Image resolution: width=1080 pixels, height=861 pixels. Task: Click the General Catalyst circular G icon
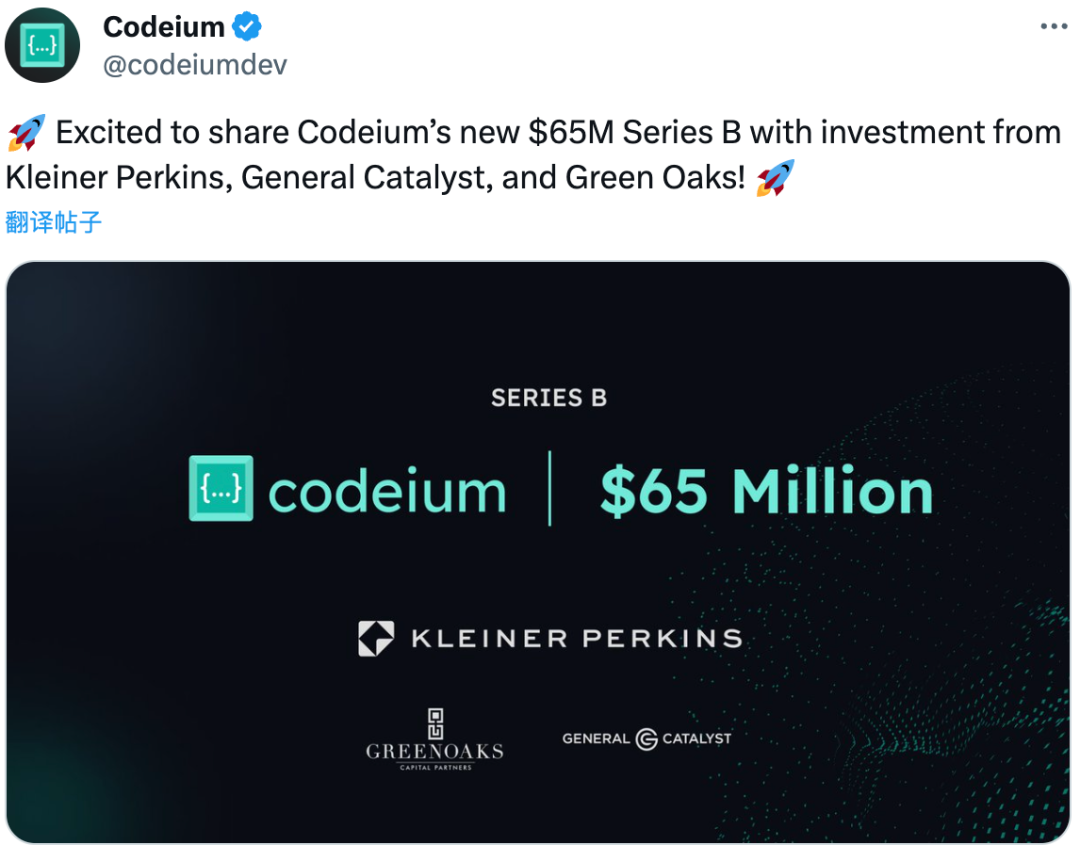coord(646,739)
